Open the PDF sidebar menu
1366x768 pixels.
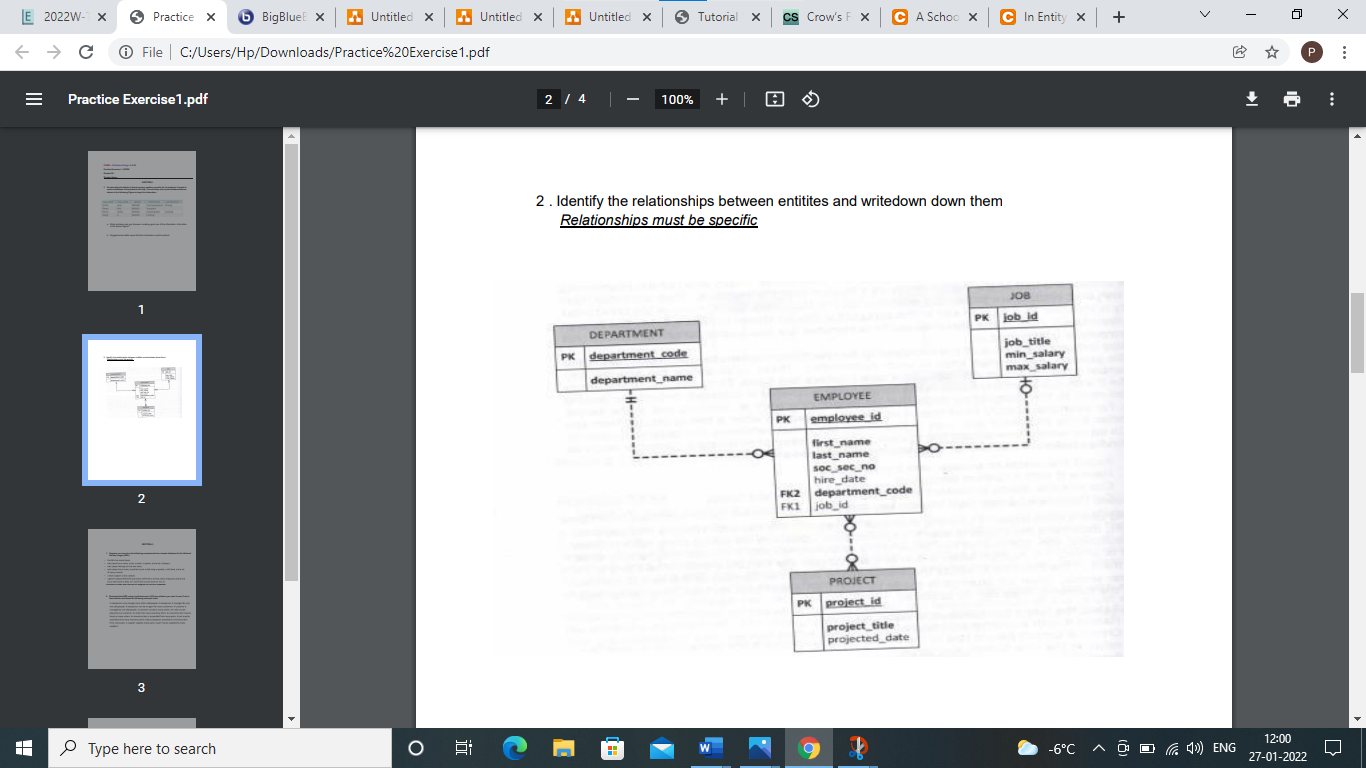point(33,99)
